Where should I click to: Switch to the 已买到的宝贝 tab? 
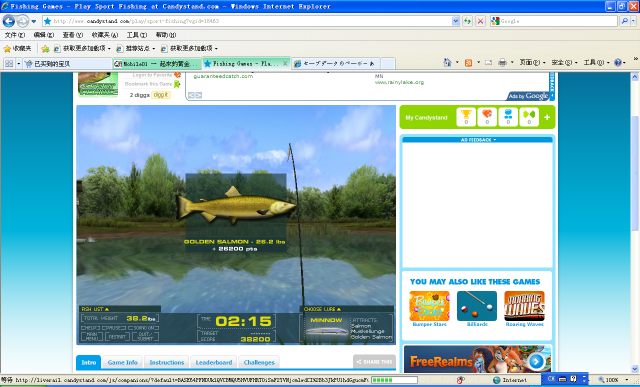tap(67, 64)
